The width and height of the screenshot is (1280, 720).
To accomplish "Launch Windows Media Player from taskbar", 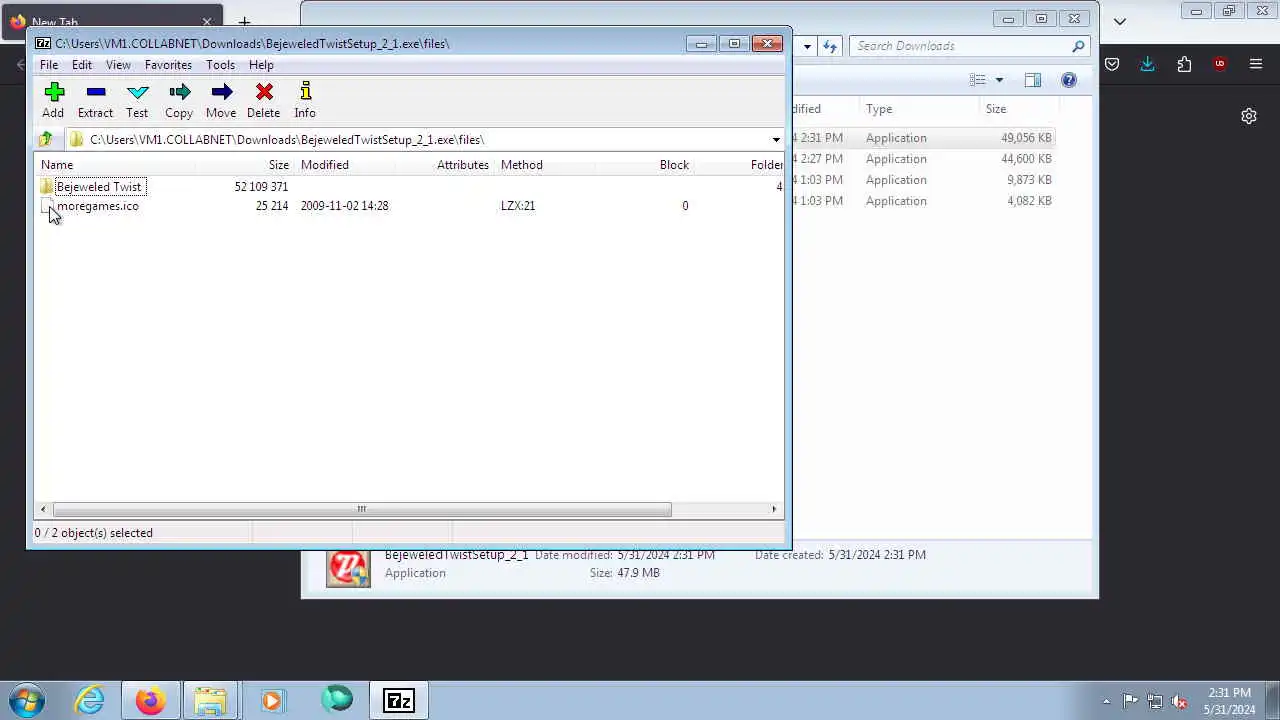I will [x=272, y=700].
